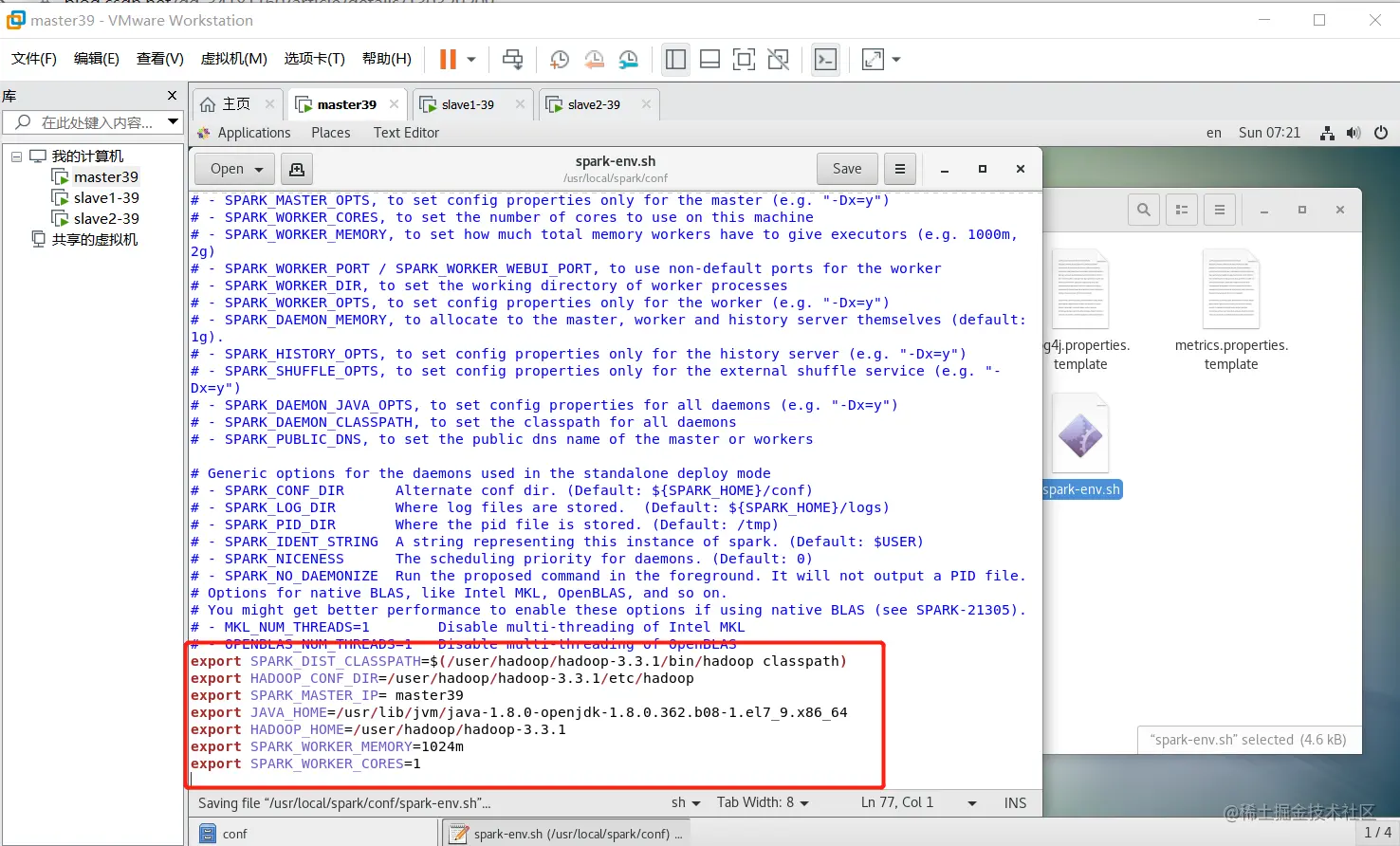Switch to Unity mode
Viewport: 1400px width, 846px height.
[x=779, y=60]
